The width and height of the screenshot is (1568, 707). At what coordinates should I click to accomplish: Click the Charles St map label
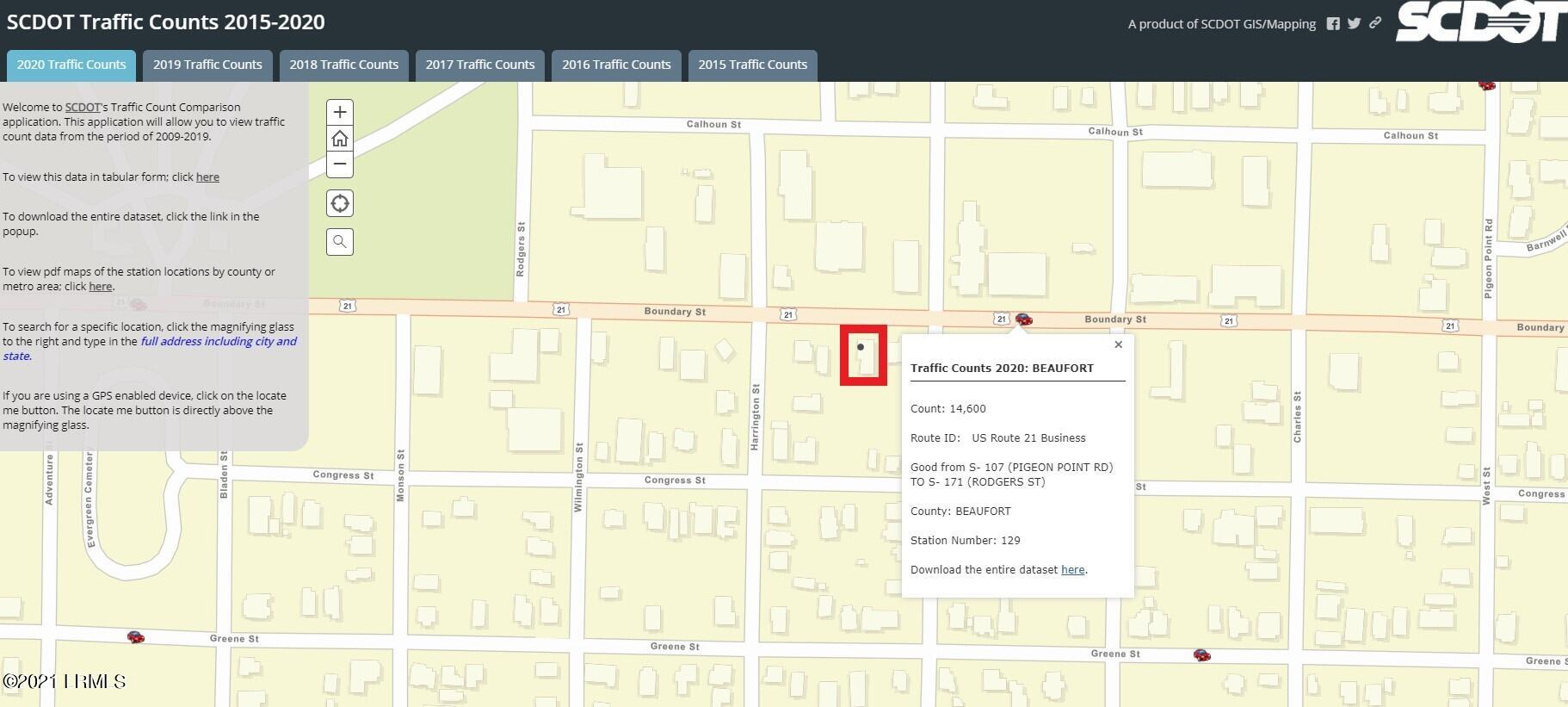(1298, 418)
